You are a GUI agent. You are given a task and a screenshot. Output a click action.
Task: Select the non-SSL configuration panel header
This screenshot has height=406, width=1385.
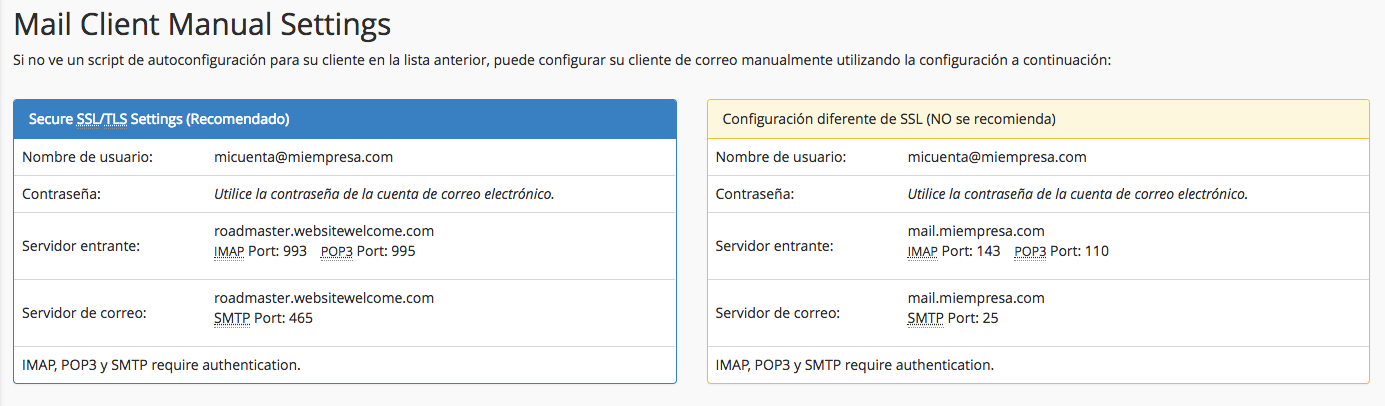[x=1038, y=119]
